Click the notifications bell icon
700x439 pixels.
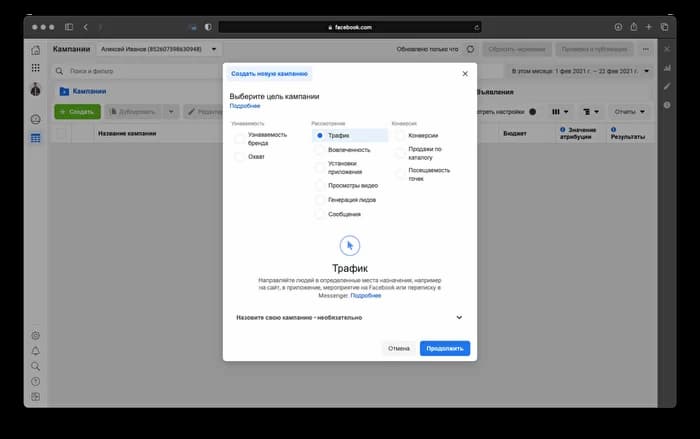tap(36, 351)
